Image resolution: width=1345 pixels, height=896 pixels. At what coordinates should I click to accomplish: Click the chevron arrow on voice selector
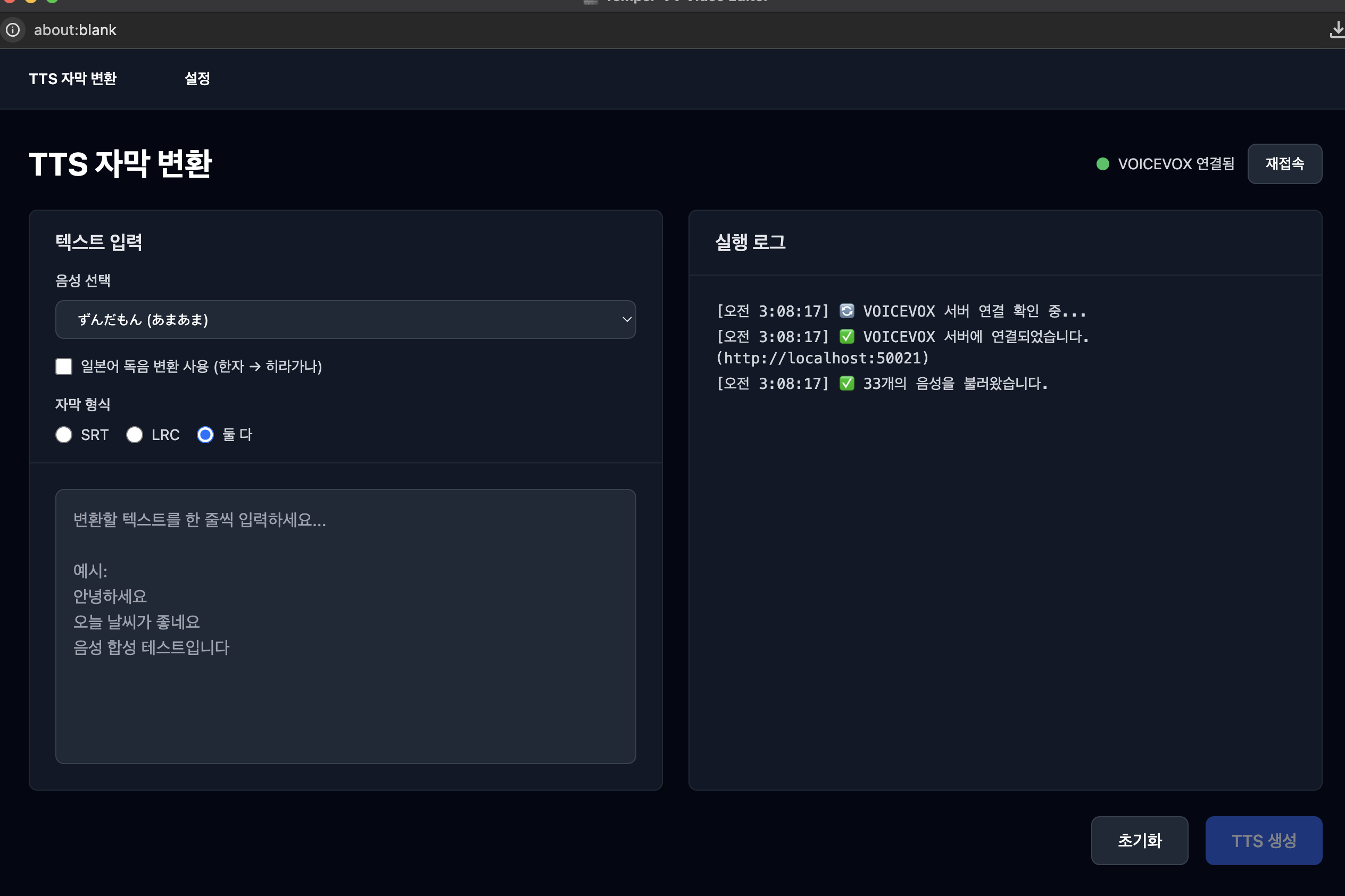[x=626, y=319]
